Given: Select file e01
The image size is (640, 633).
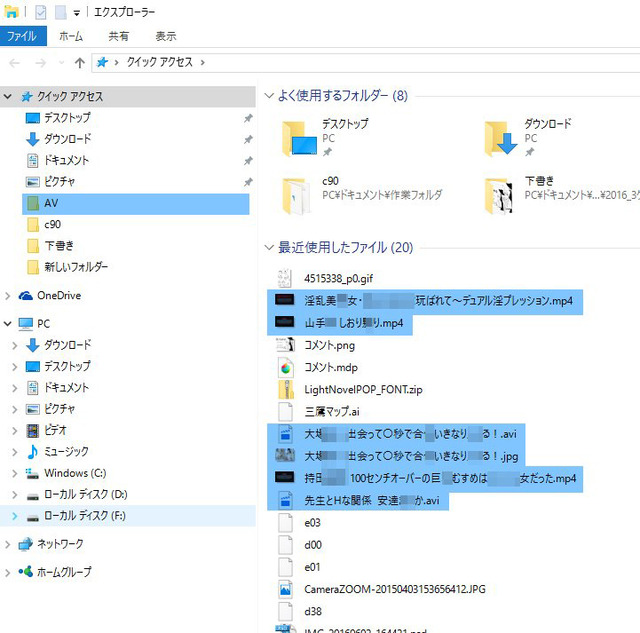Looking at the screenshot, I should [x=312, y=567].
